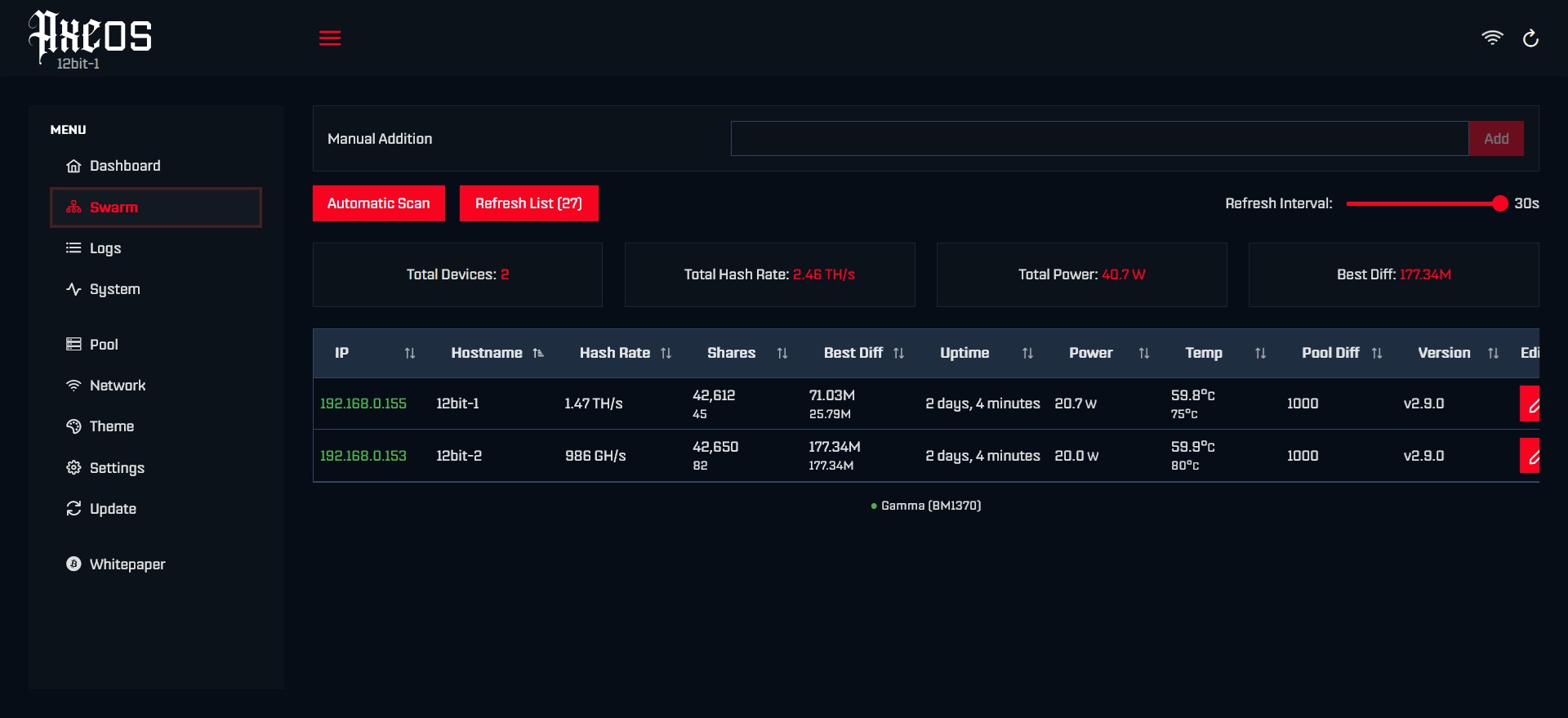
Task: Click the Update sync icon
Action: [x=73, y=509]
